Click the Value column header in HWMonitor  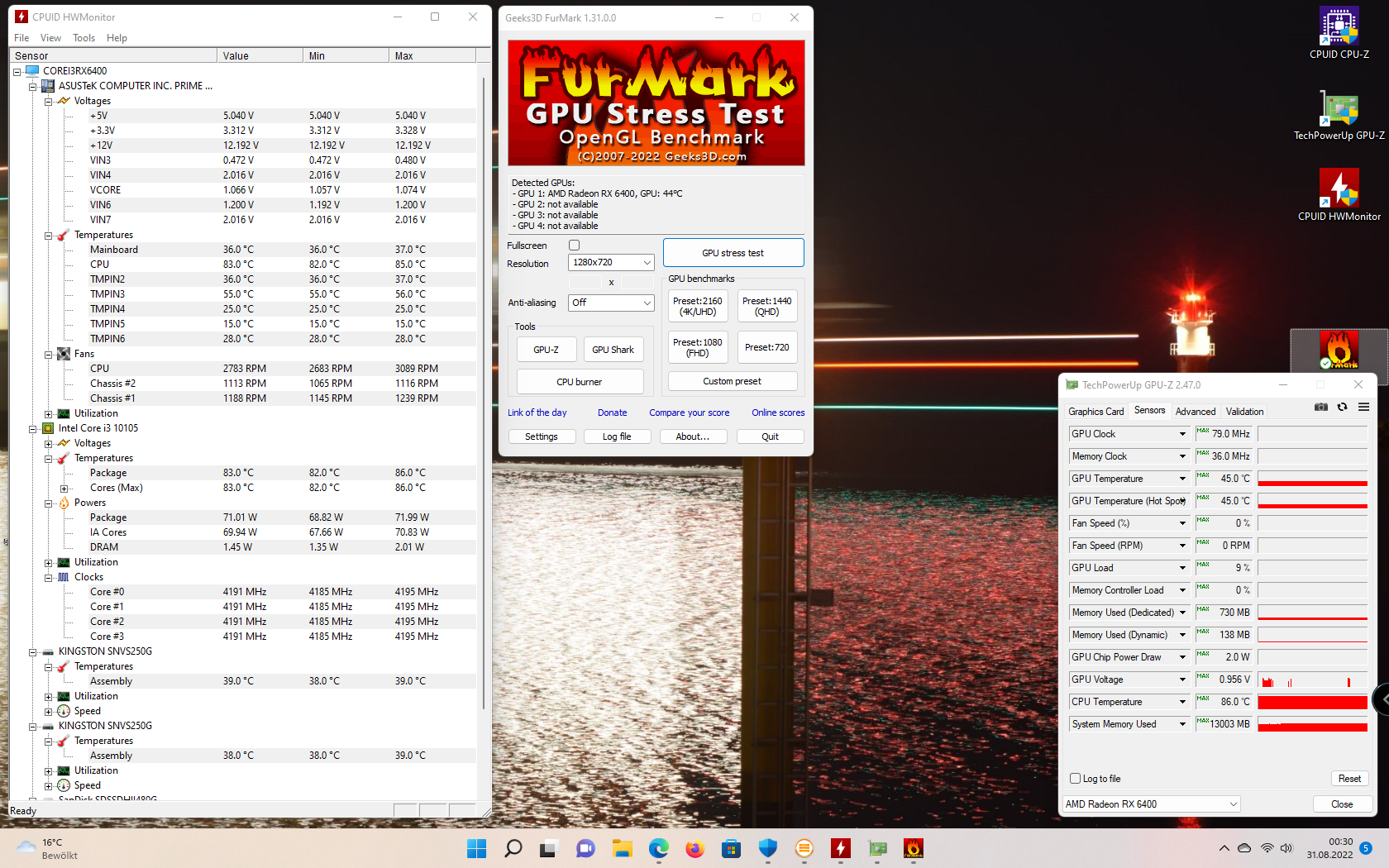click(x=261, y=55)
